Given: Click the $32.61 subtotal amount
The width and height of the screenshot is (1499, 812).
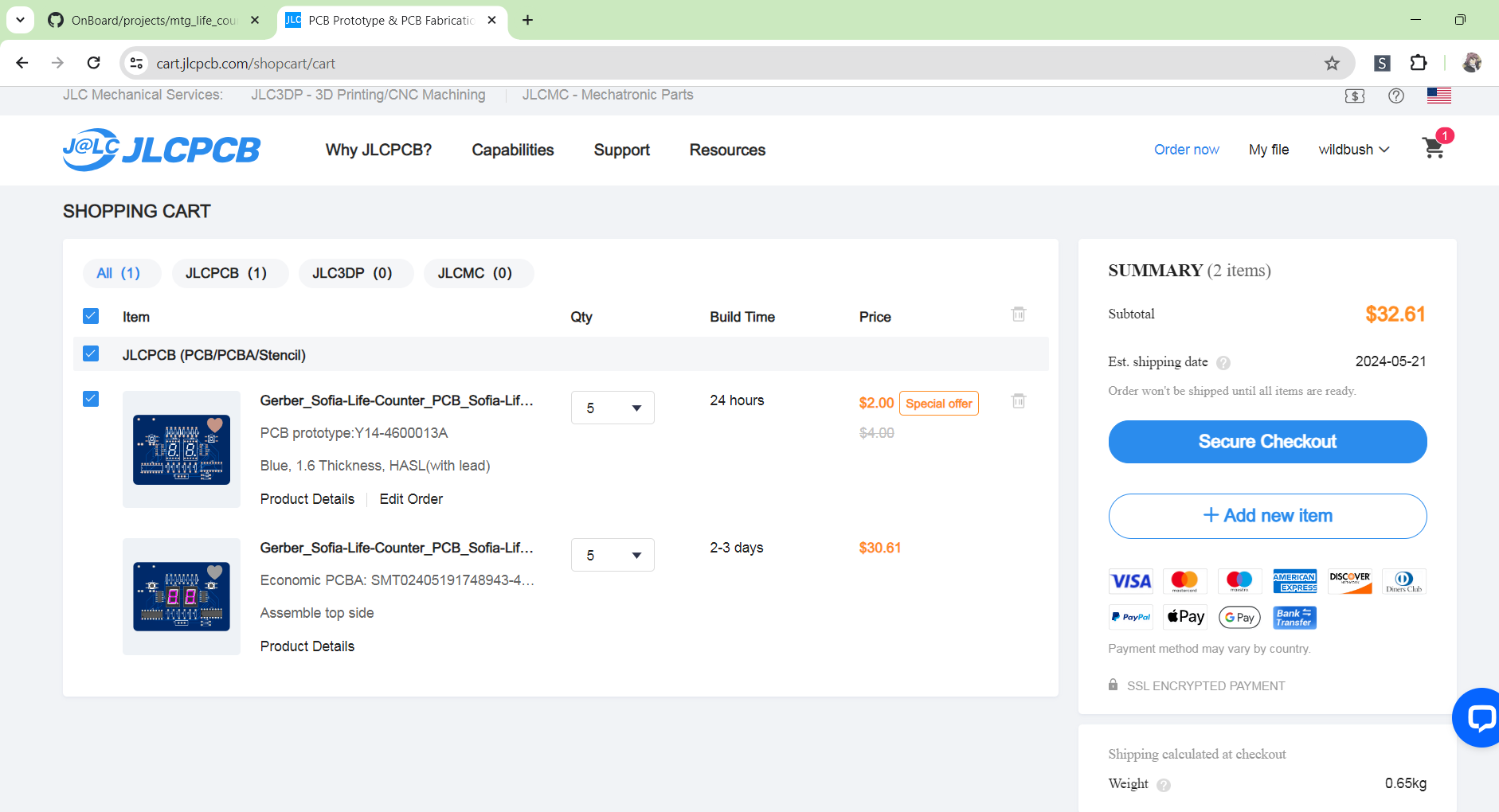Looking at the screenshot, I should 1395,314.
